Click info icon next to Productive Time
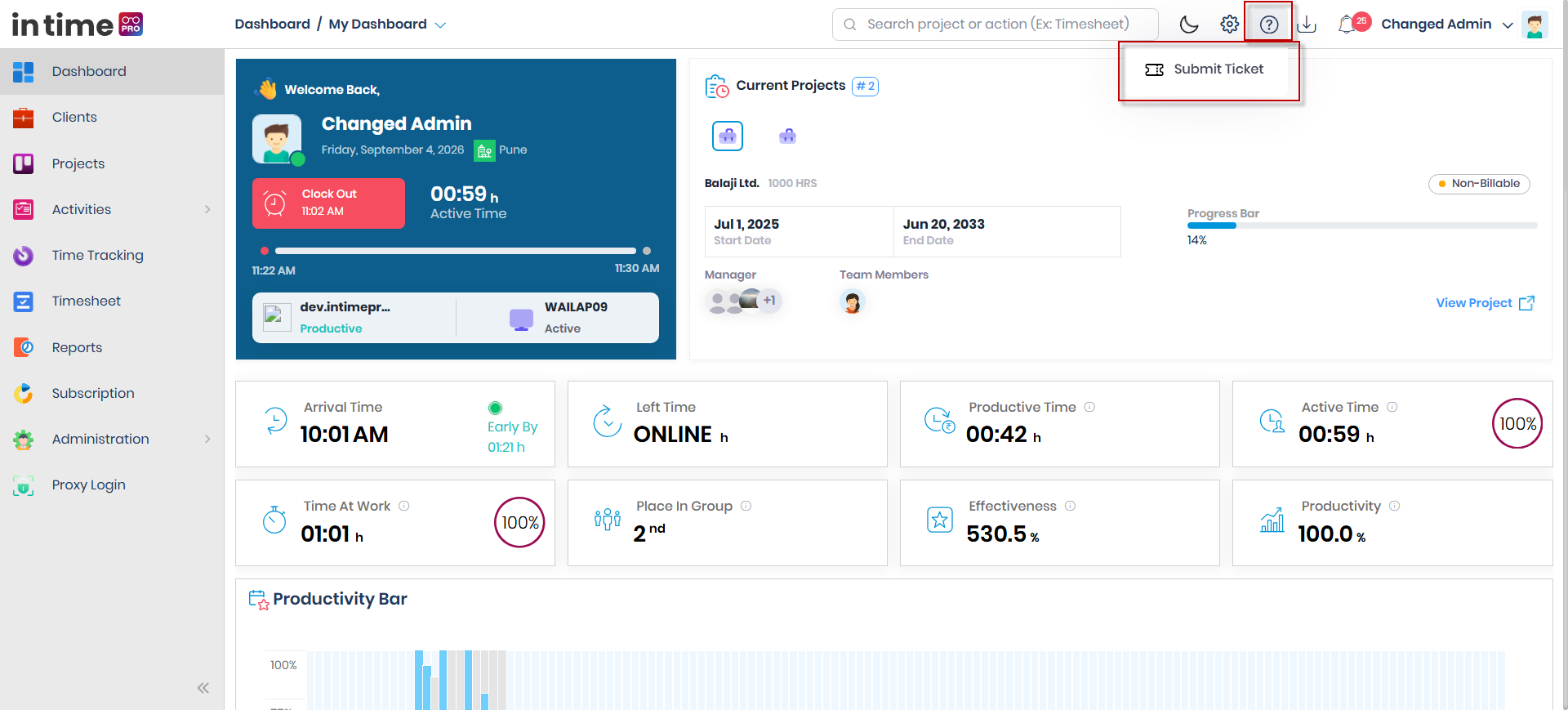The image size is (1568, 710). [1089, 407]
